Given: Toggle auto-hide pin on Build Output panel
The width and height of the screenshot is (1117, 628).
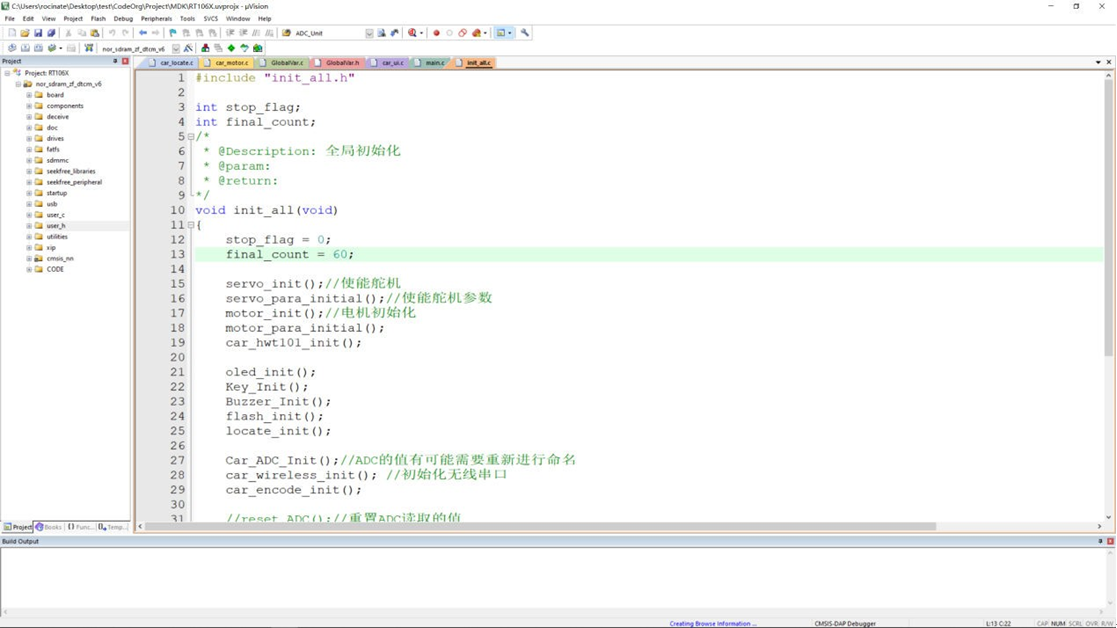Looking at the screenshot, I should point(1101,541).
